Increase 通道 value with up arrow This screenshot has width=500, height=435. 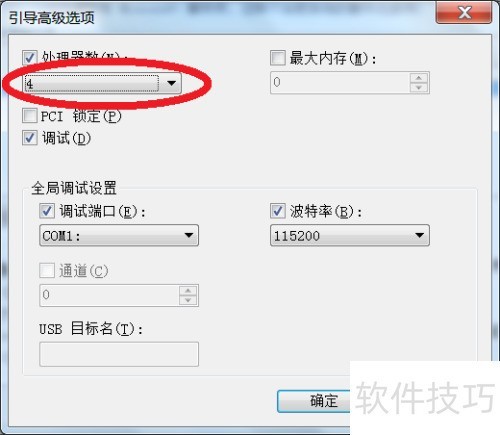188,291
